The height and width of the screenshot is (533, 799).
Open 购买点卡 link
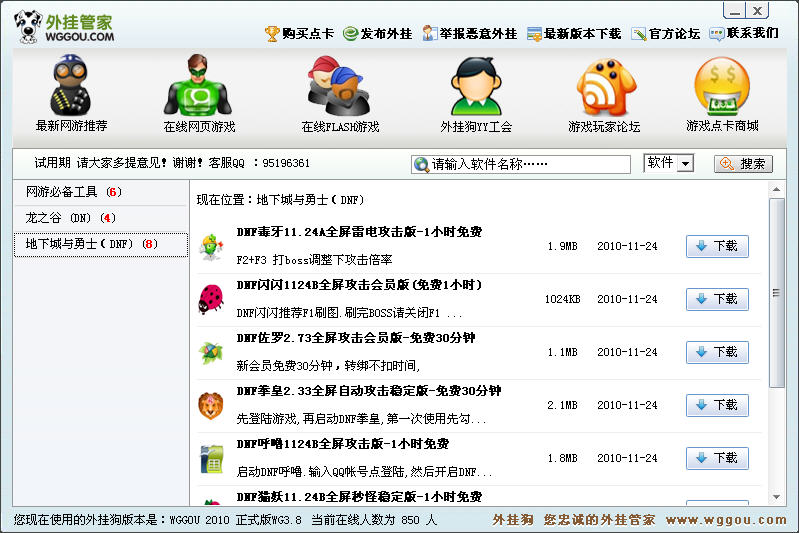point(308,34)
